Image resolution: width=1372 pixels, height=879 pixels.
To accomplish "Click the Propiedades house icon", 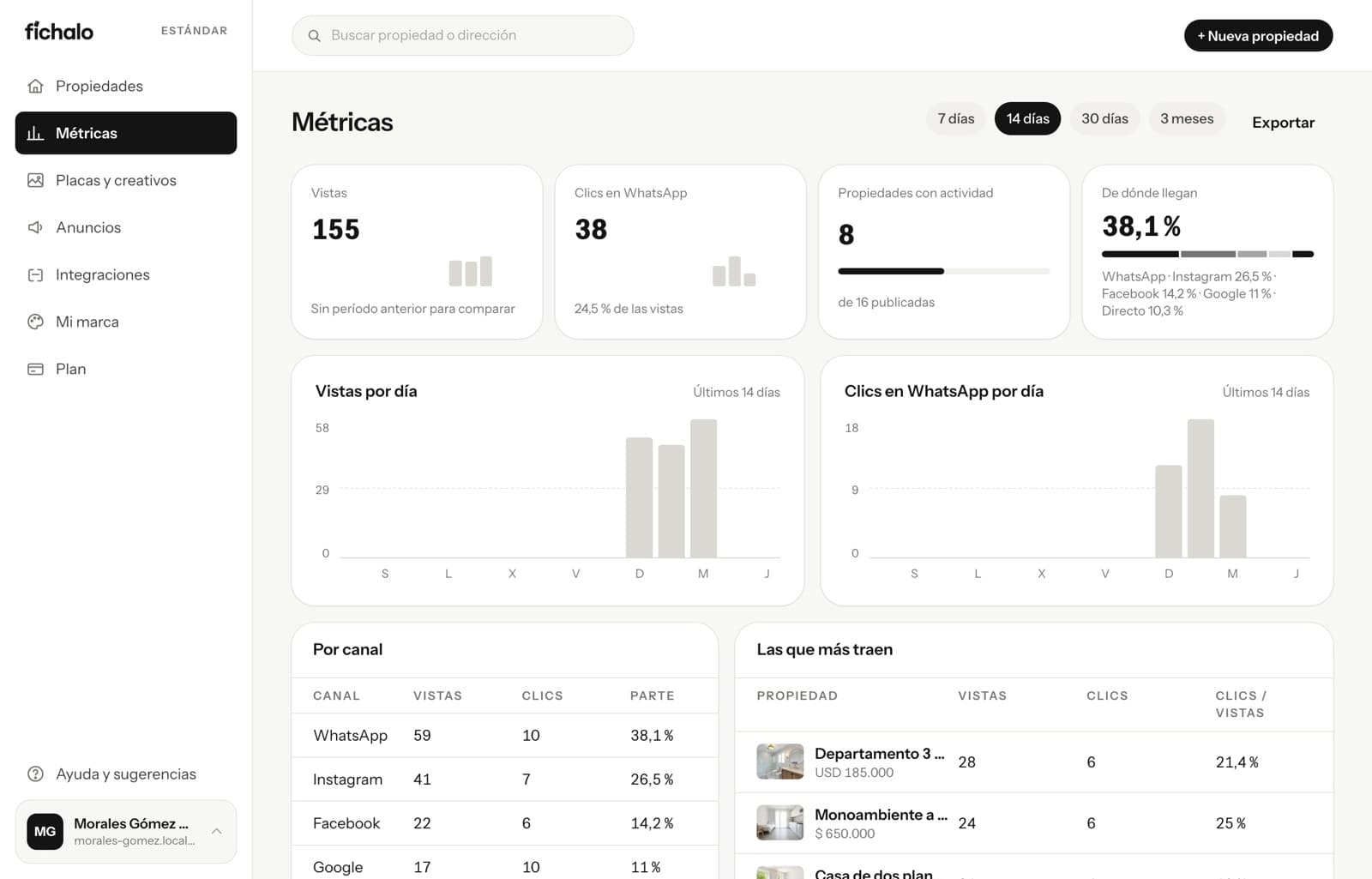I will click(x=35, y=86).
